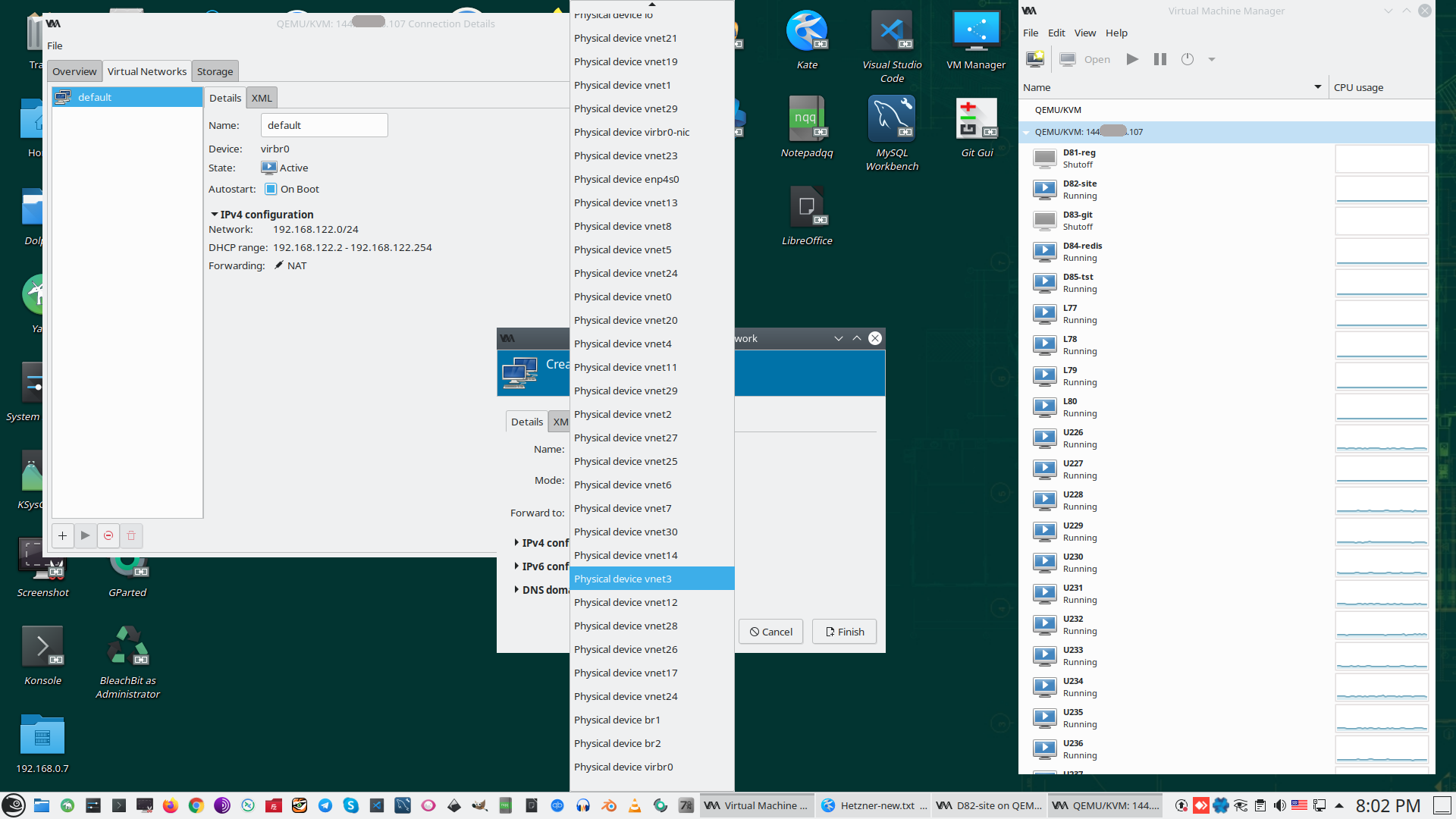This screenshot has height=819, width=1456.
Task: Collapse QEMU/KVM 107 connection tree
Action: point(1026,132)
